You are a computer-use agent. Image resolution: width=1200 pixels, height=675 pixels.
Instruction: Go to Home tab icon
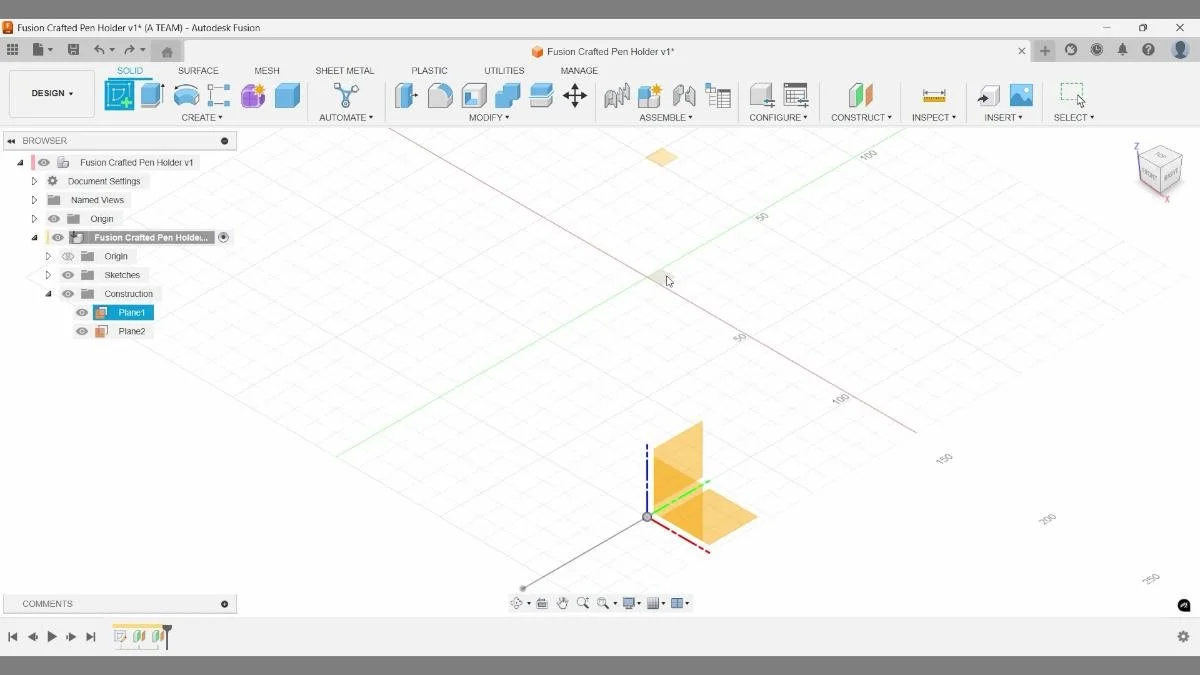167,51
